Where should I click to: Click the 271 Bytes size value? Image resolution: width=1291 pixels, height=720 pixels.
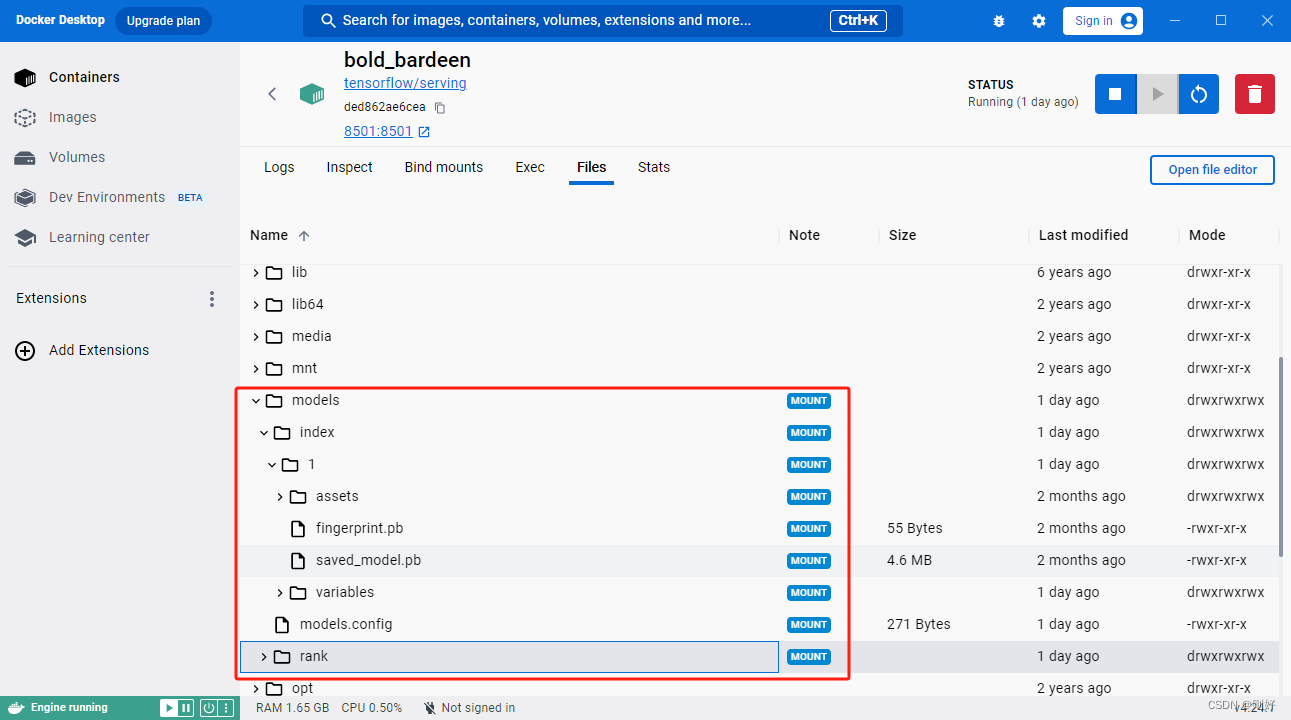pos(918,624)
